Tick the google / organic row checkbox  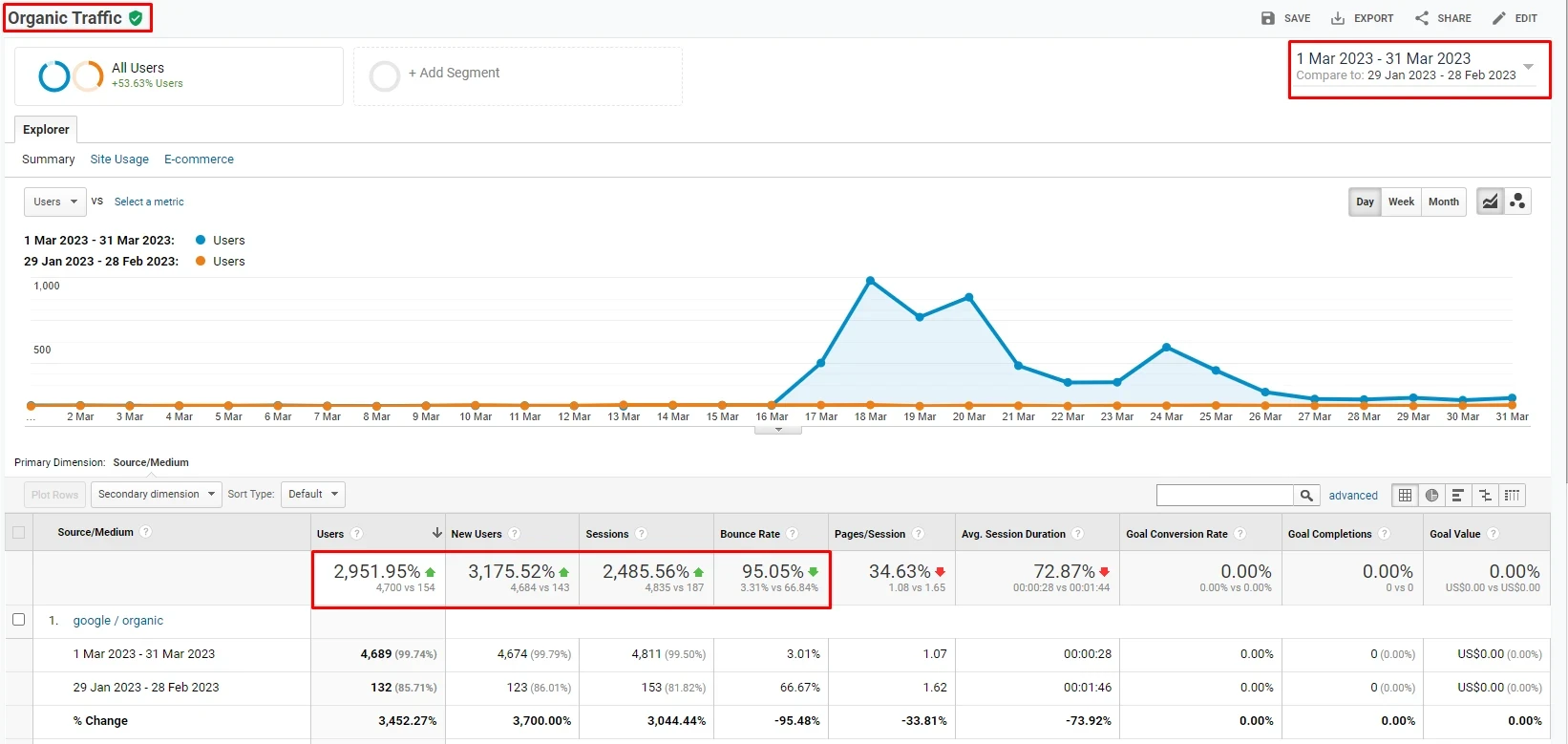(18, 620)
